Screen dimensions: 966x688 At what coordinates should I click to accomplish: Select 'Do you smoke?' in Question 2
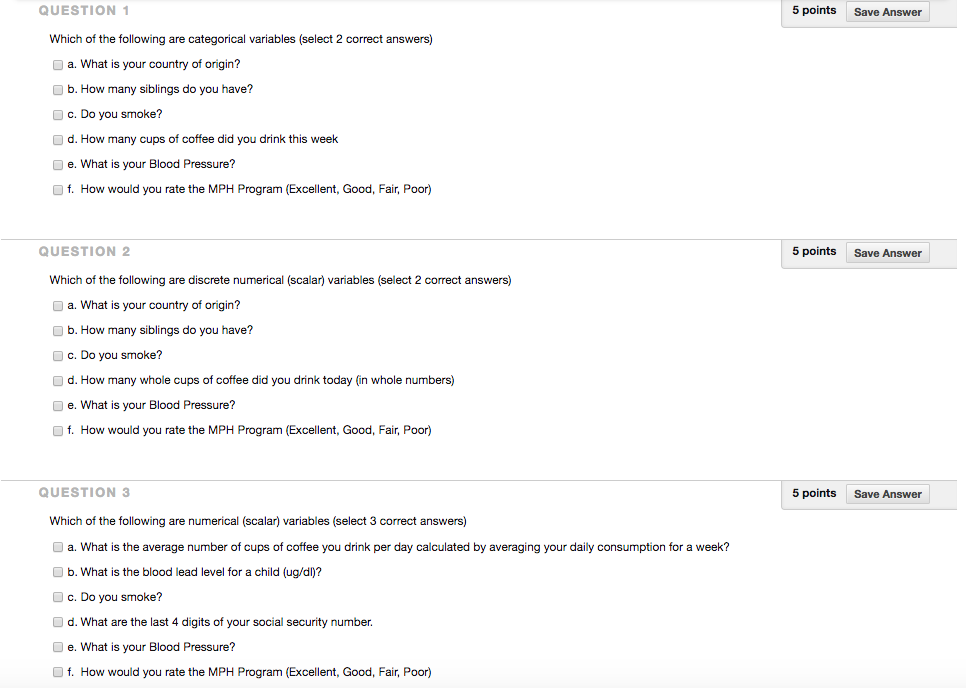[57, 355]
